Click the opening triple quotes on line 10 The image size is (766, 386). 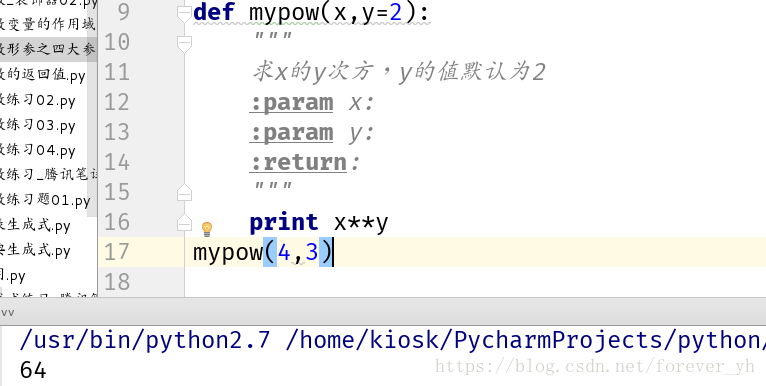click(x=273, y=37)
